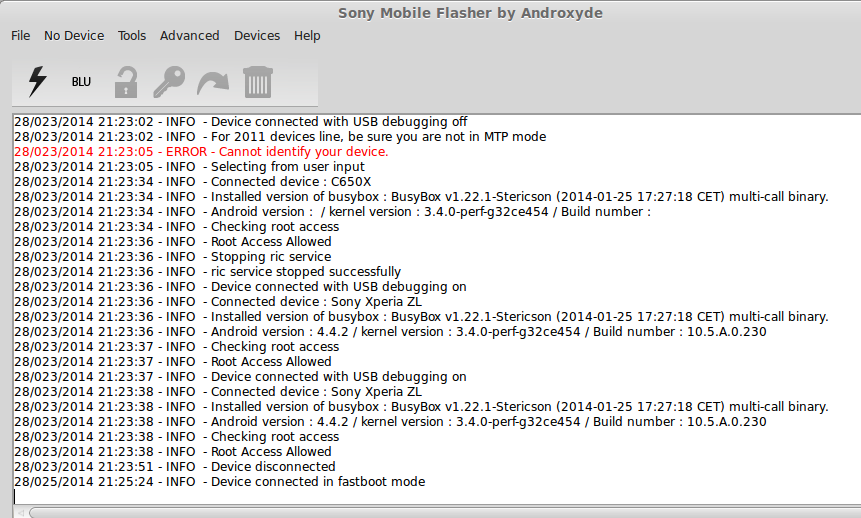Open the No Device menu
Viewport: 861px width, 518px height.
74,36
